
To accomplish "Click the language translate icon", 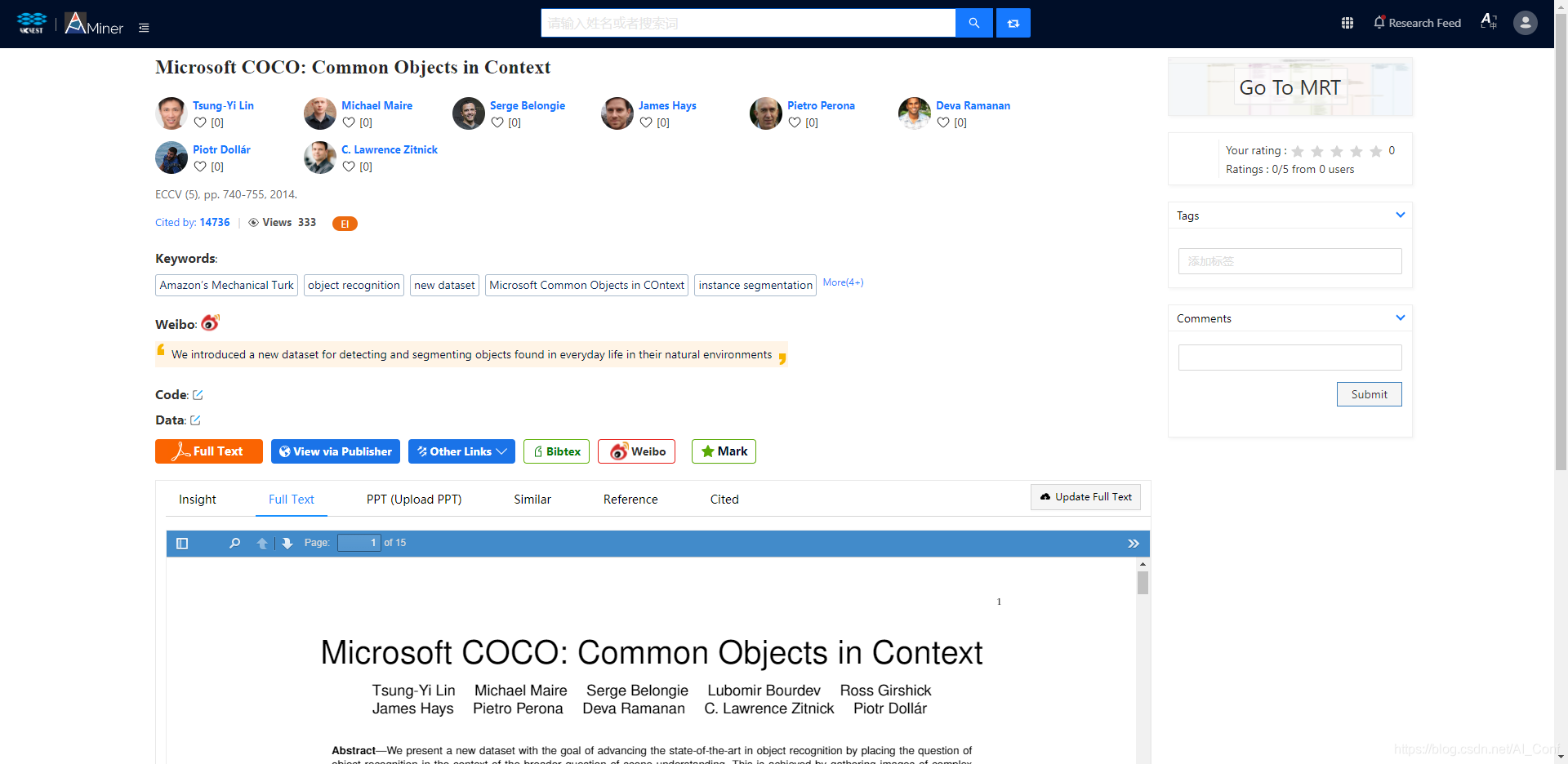I will click(1488, 22).
